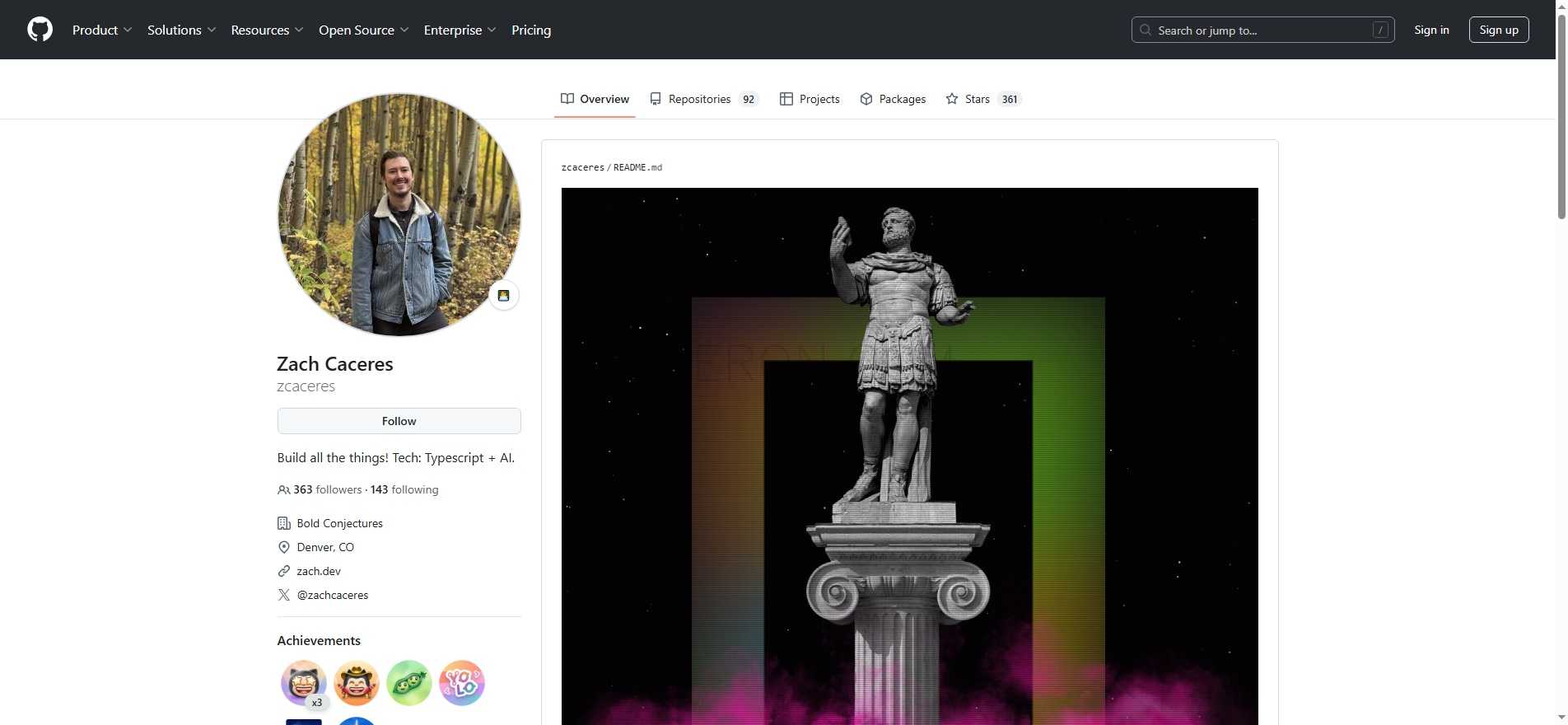Click the README.md file link

point(637,167)
